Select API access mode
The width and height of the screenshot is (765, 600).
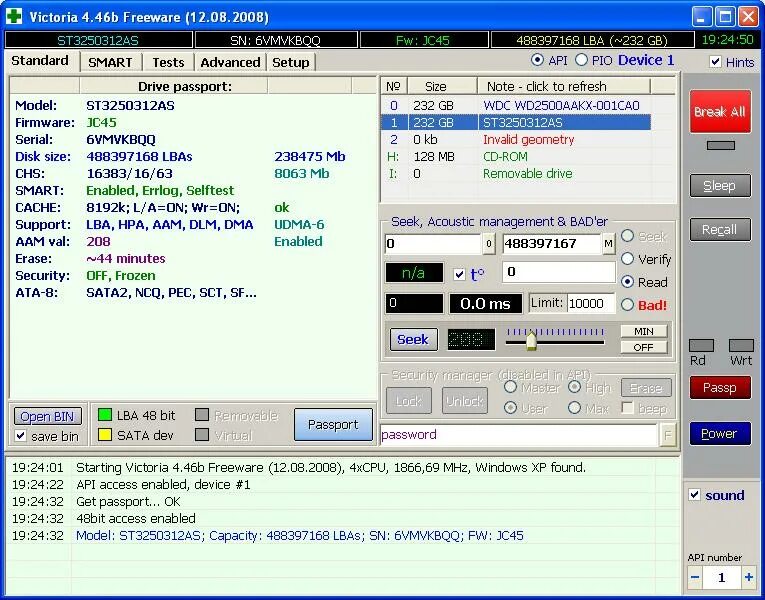tap(537, 60)
